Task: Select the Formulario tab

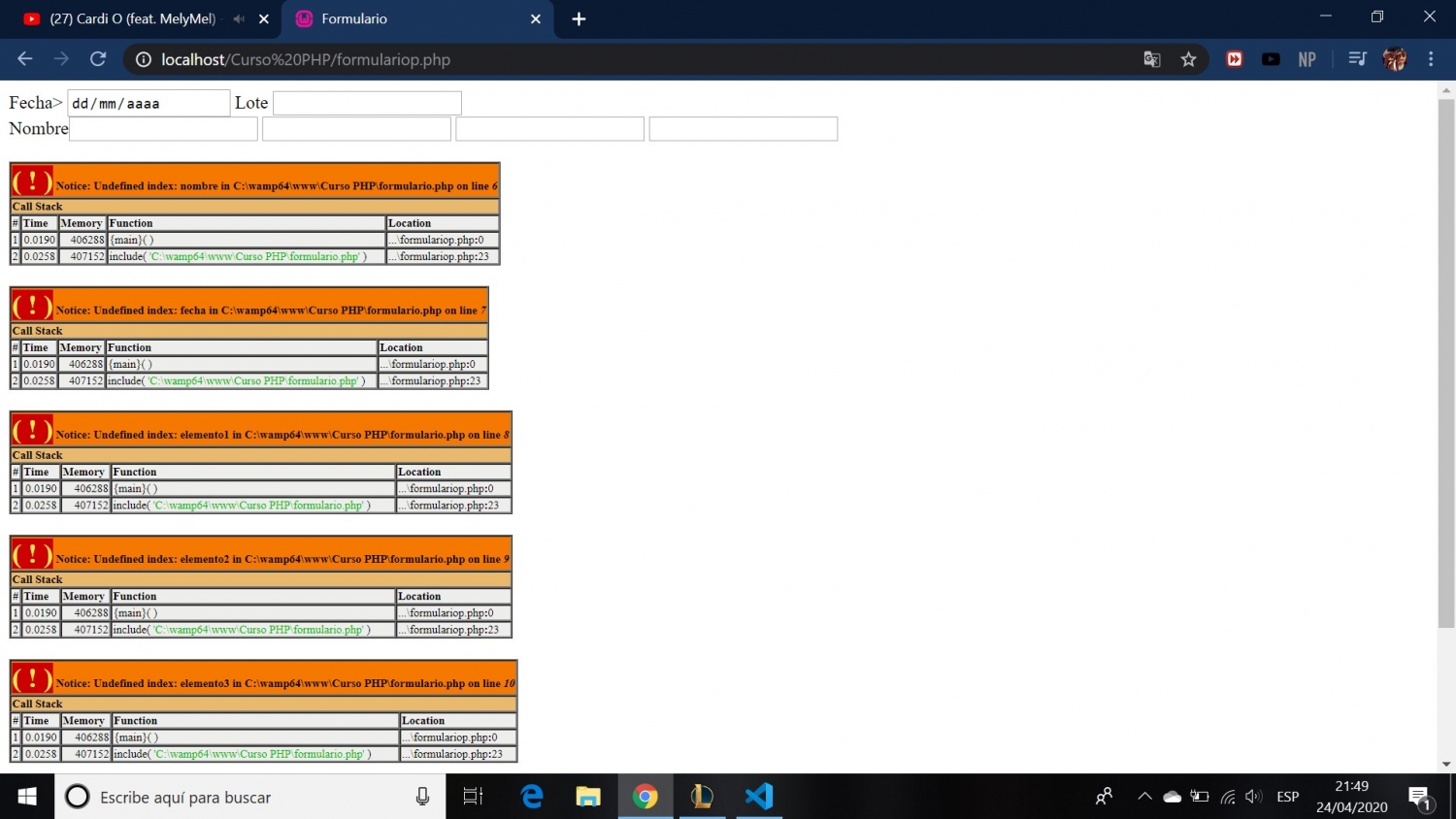Action: 417,18
